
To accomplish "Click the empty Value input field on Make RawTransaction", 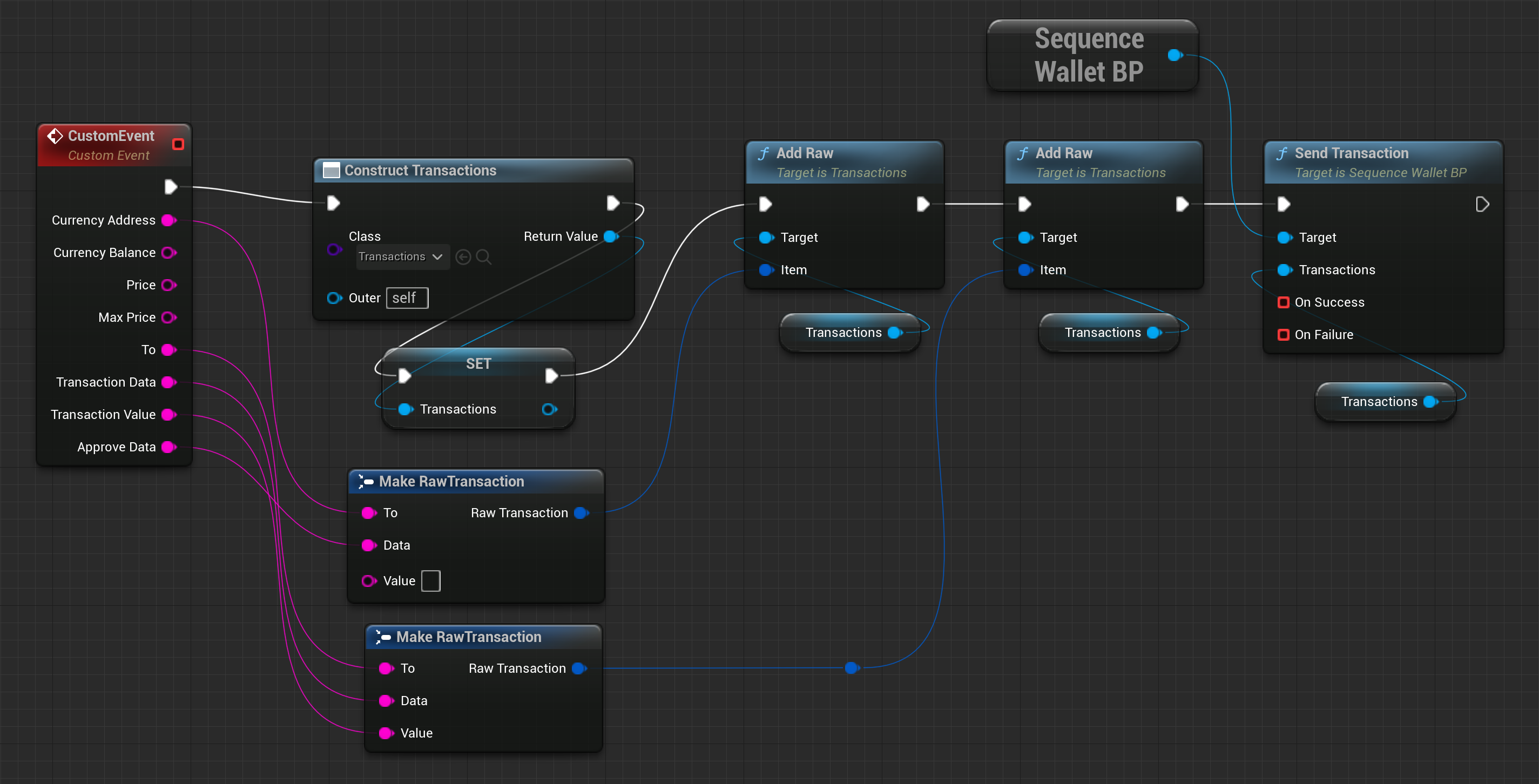I will (x=430, y=581).
